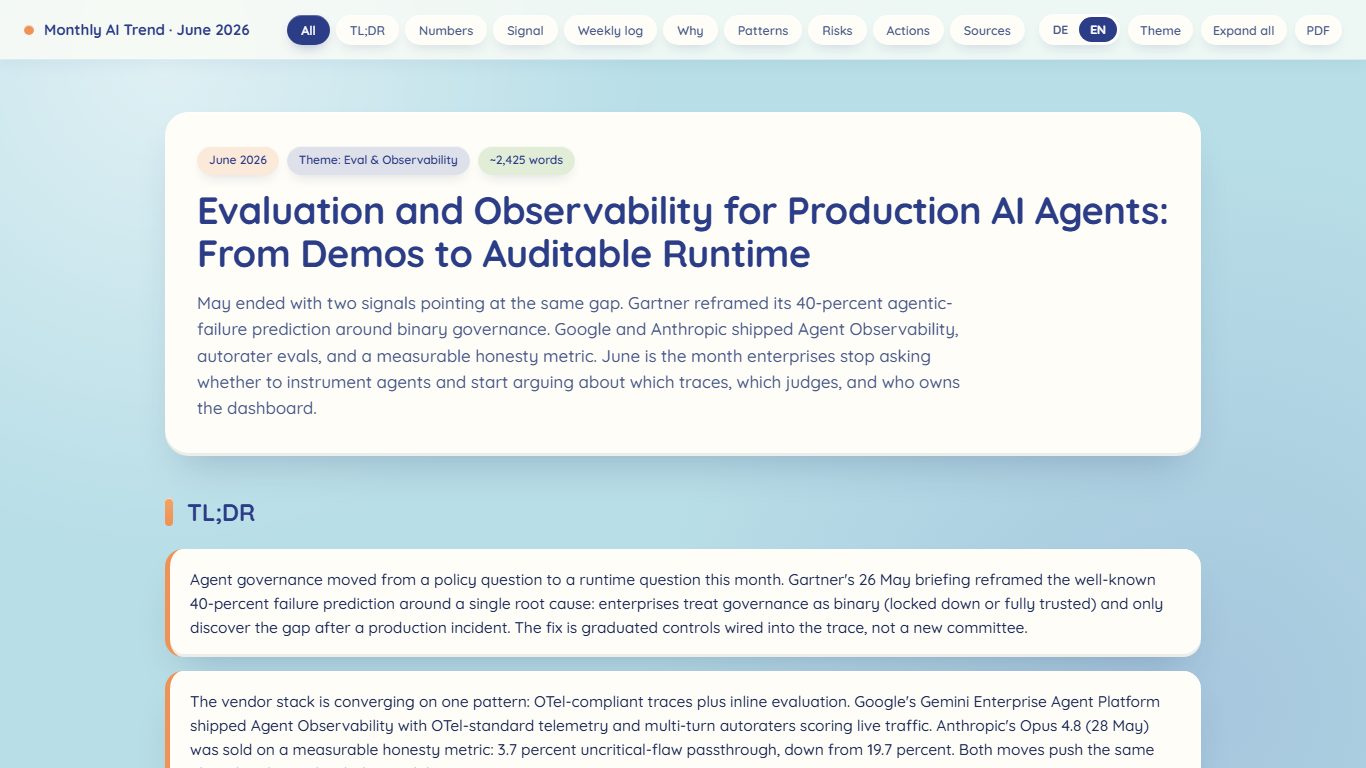The width and height of the screenshot is (1366, 768).
Task: Click the Monthly AI Trend · June 2026 title
Action: pos(147,30)
